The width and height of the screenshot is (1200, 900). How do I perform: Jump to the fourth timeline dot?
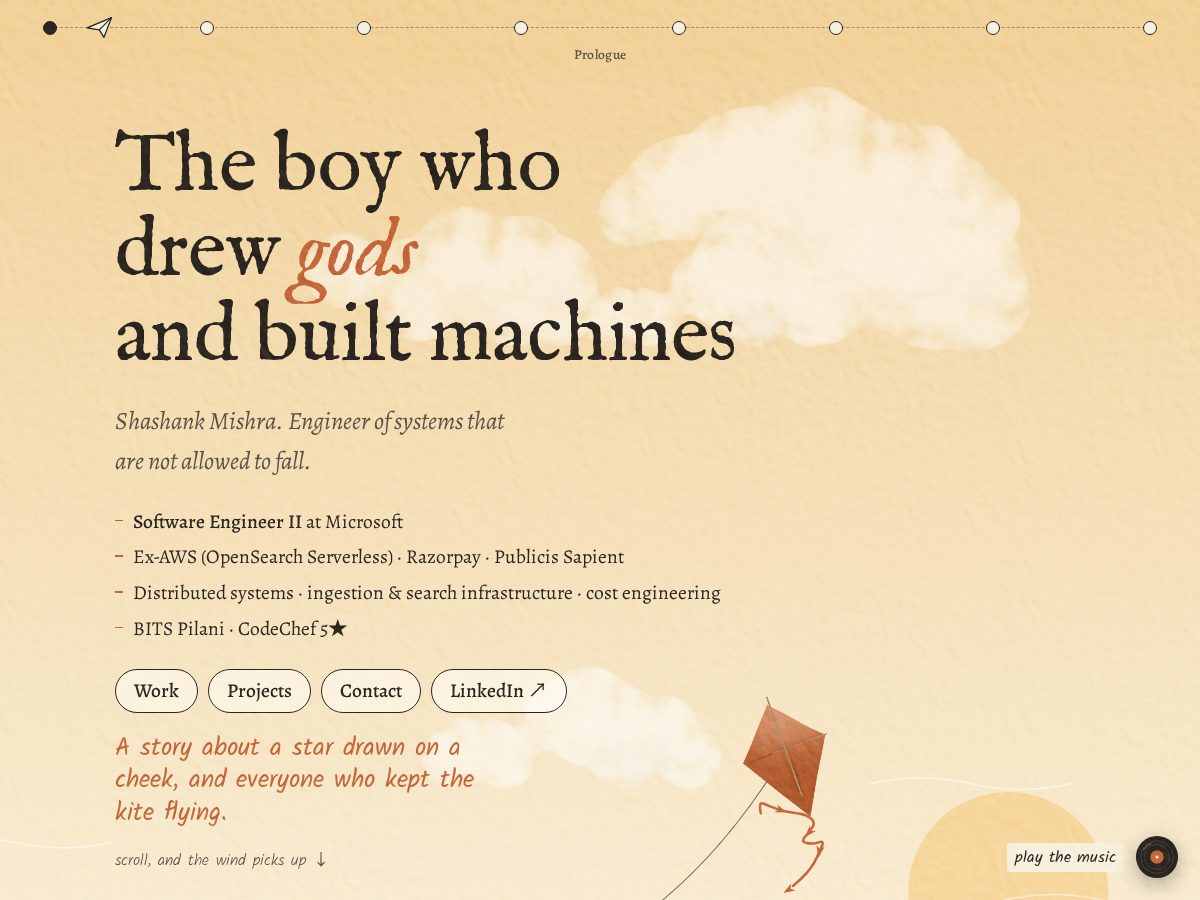tap(521, 28)
